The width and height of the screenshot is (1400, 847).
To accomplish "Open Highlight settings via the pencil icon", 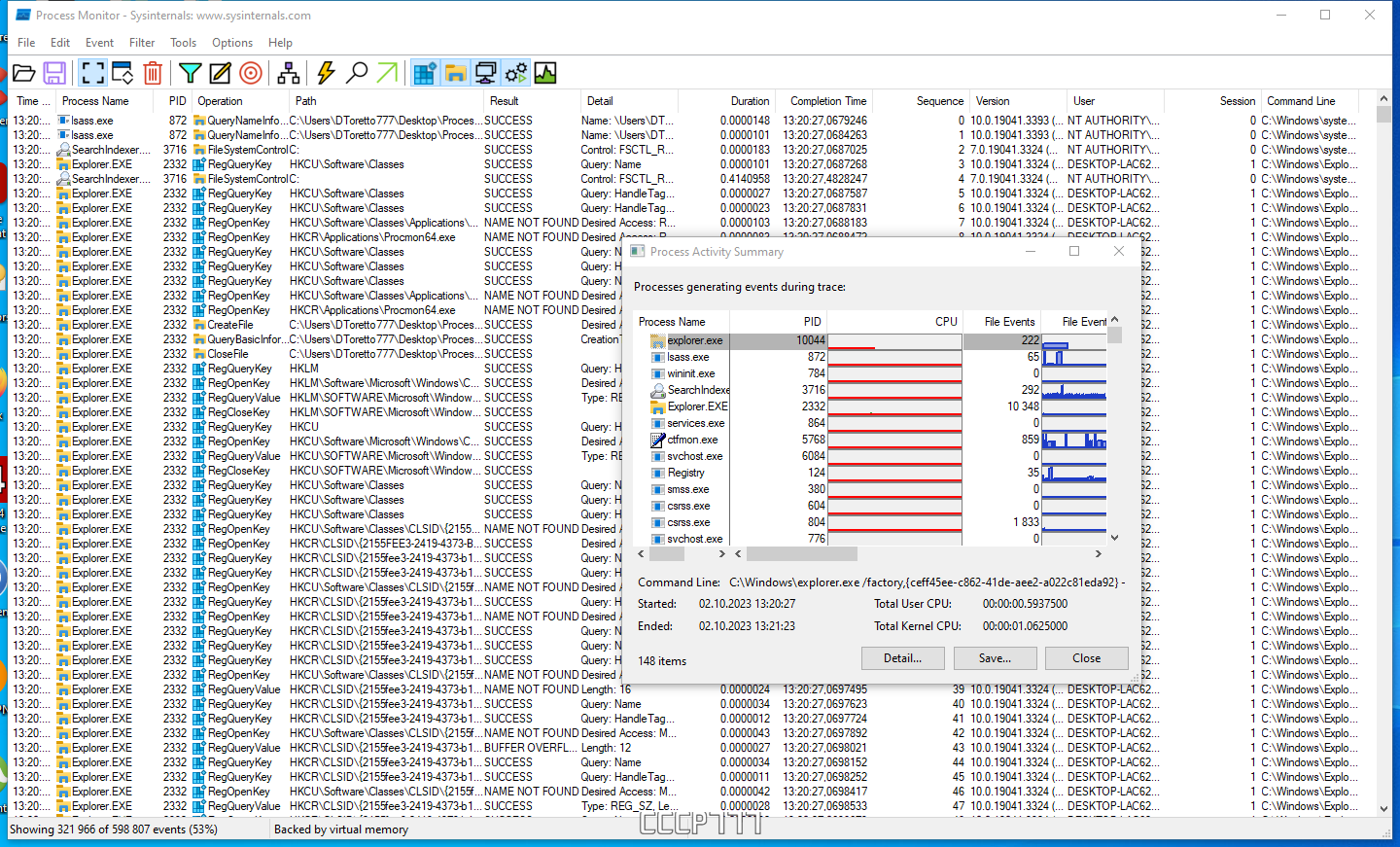I will point(221,73).
